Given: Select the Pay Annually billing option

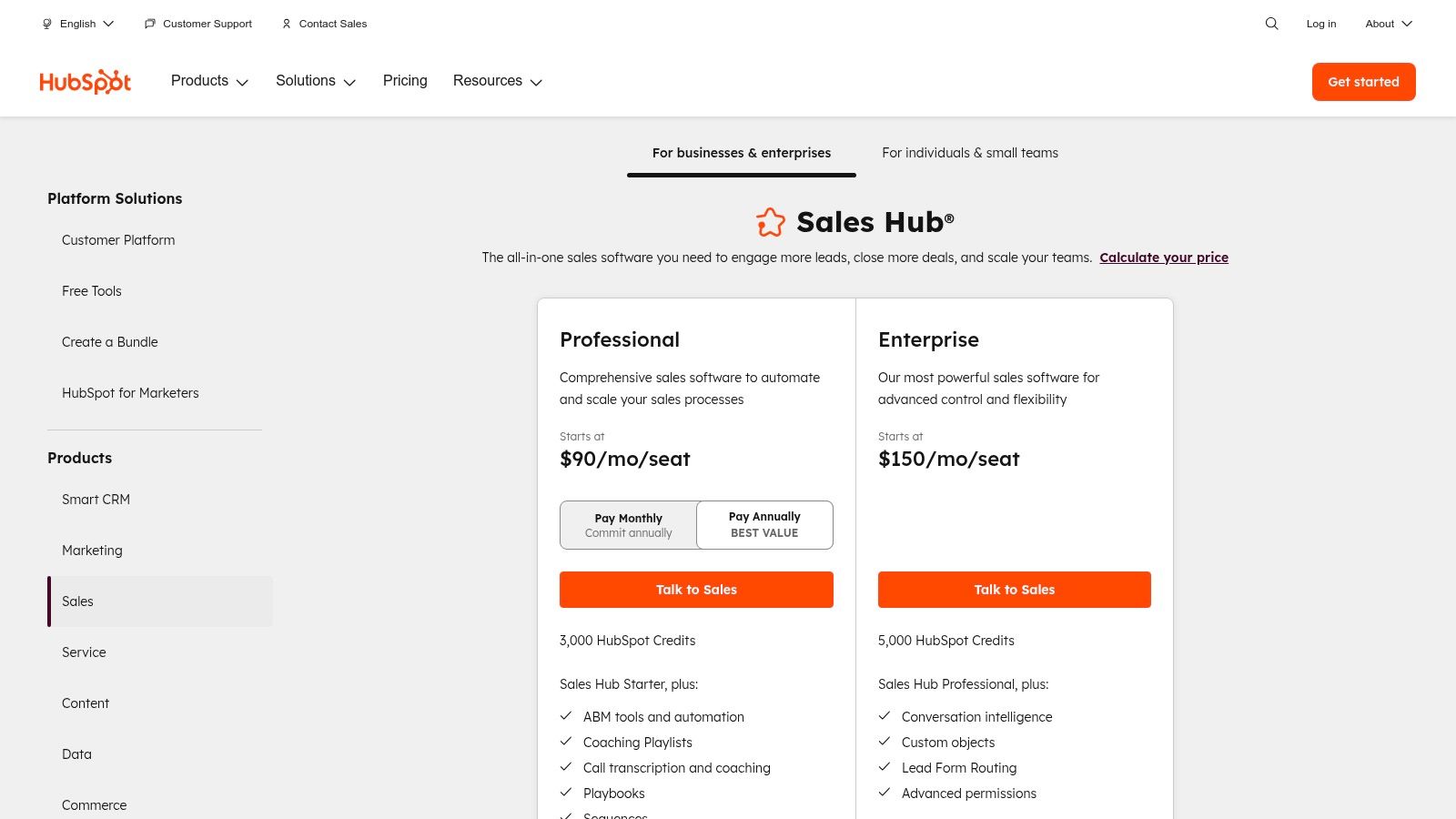Looking at the screenshot, I should tap(764, 525).
